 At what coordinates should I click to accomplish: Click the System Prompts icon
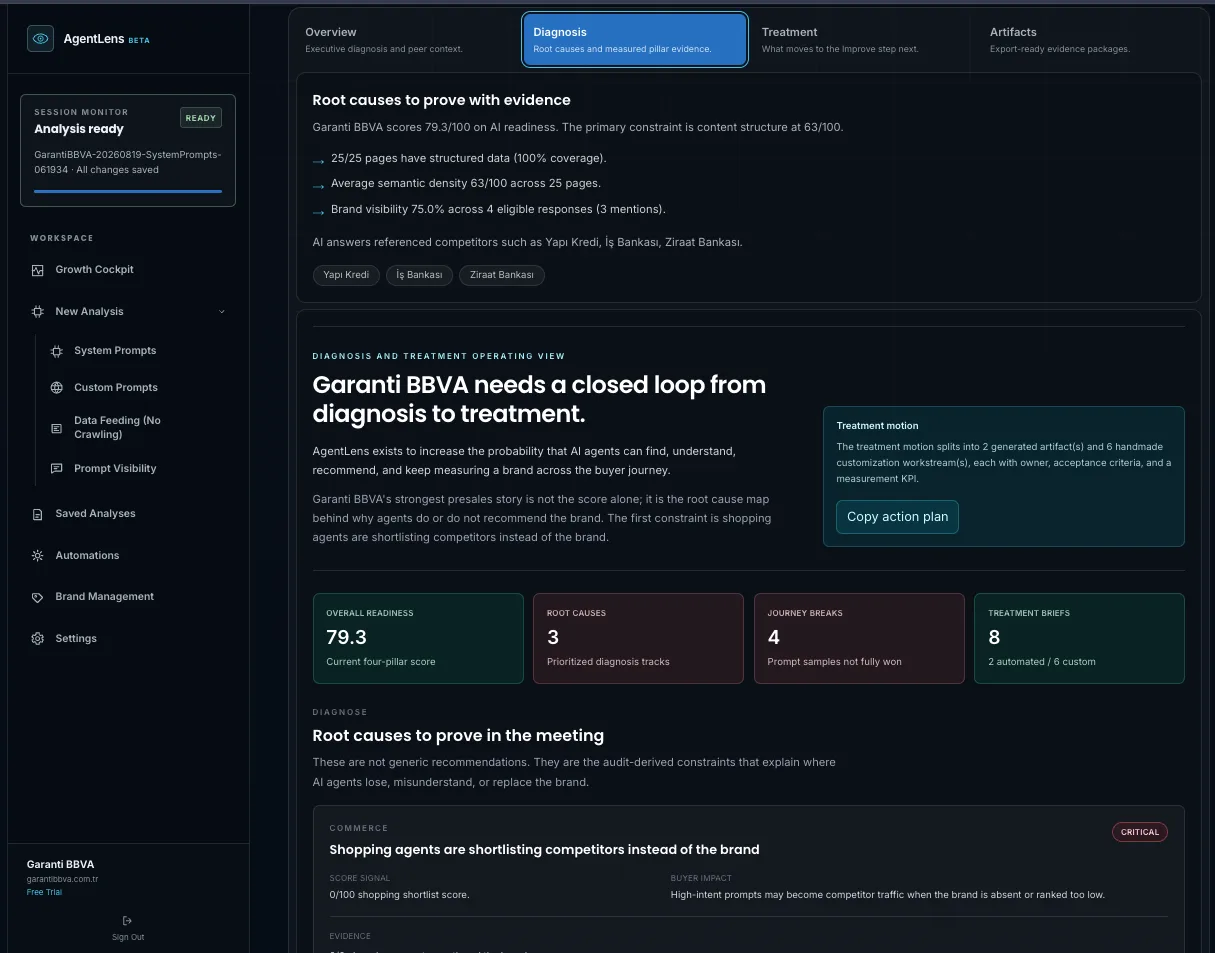tap(56, 351)
